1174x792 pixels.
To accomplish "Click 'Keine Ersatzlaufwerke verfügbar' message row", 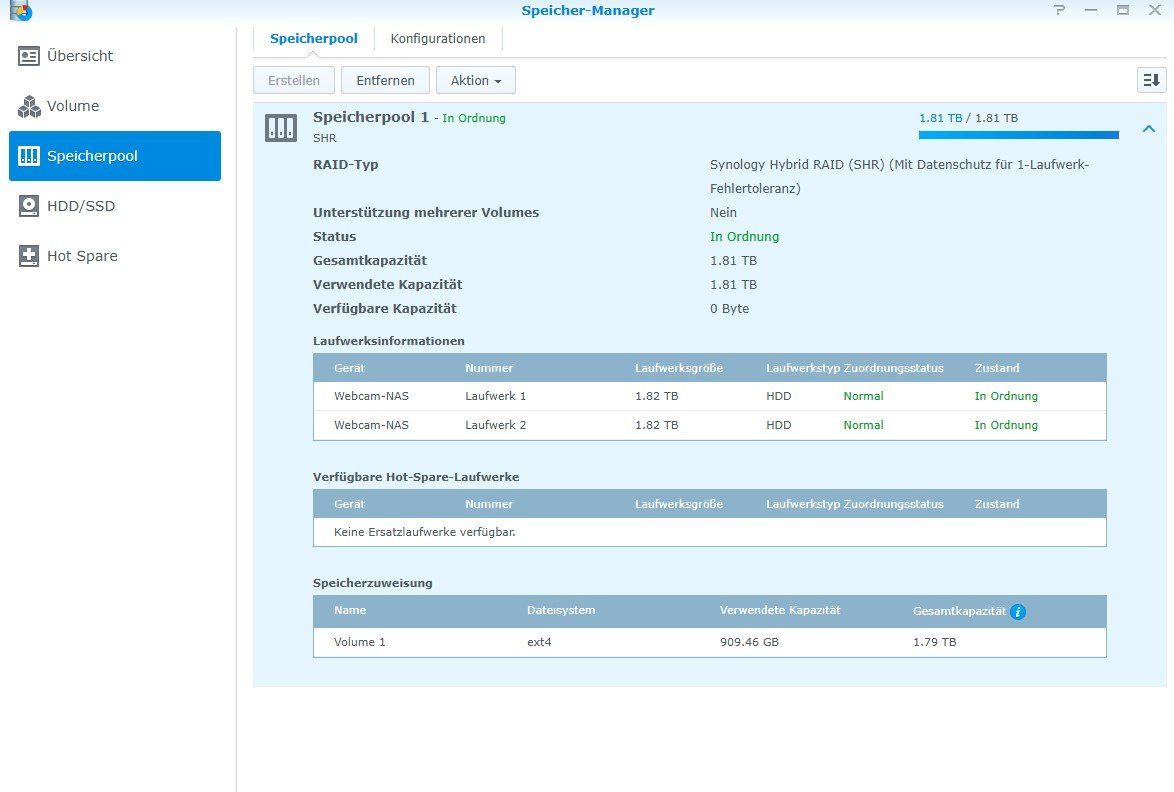I will 710,532.
